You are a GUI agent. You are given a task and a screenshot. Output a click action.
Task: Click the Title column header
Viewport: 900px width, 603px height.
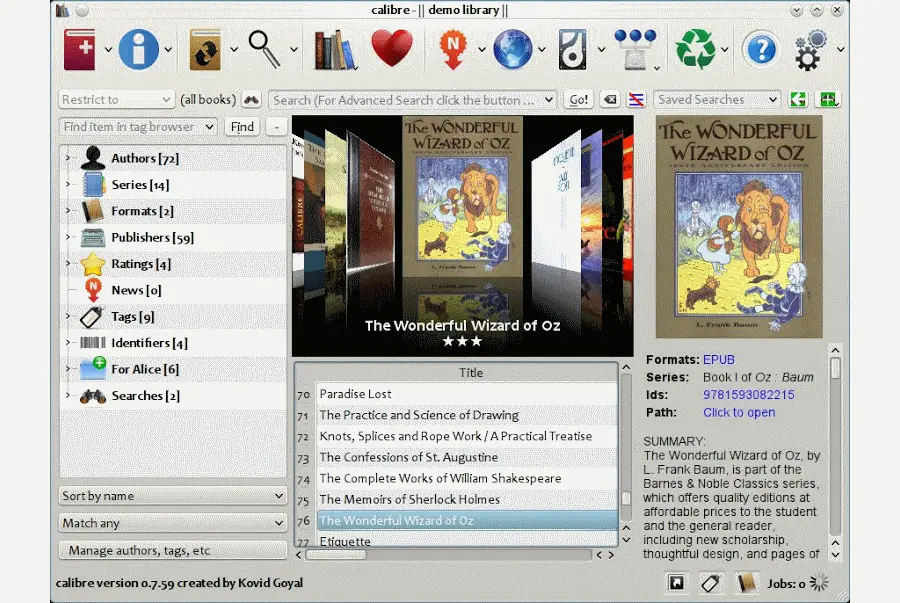pyautogui.click(x=471, y=372)
